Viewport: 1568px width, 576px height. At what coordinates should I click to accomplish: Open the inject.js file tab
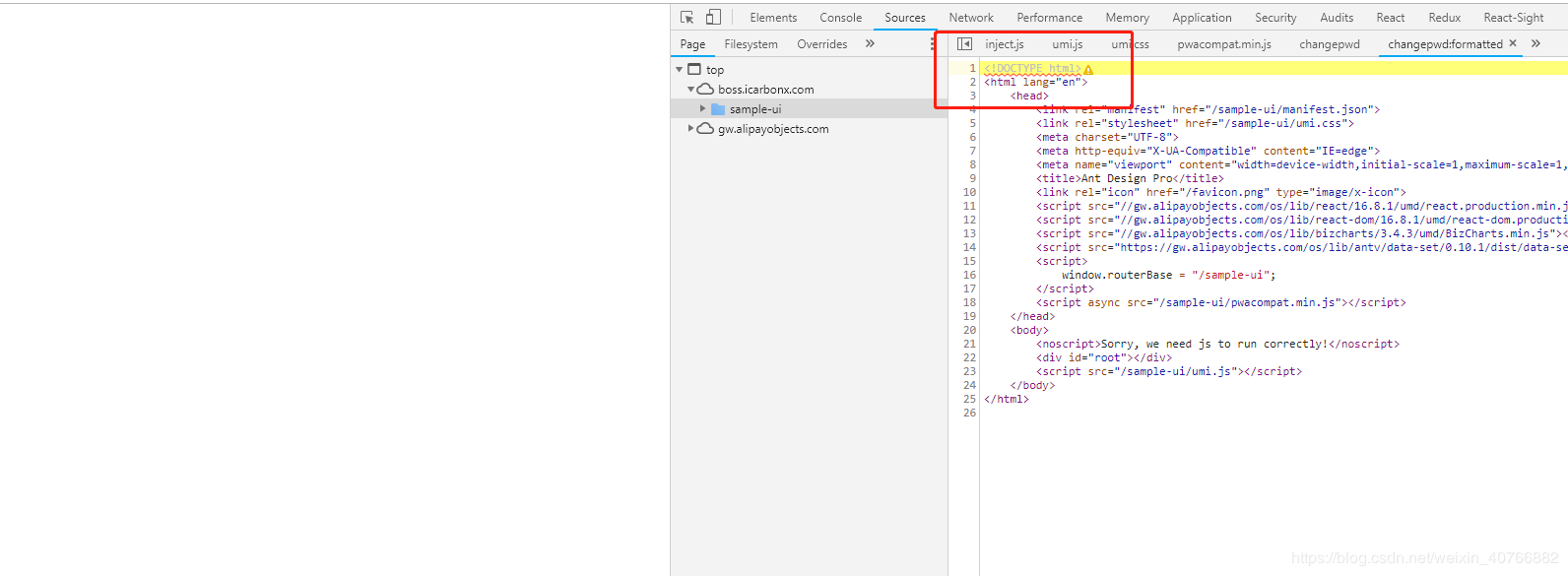(x=1005, y=44)
